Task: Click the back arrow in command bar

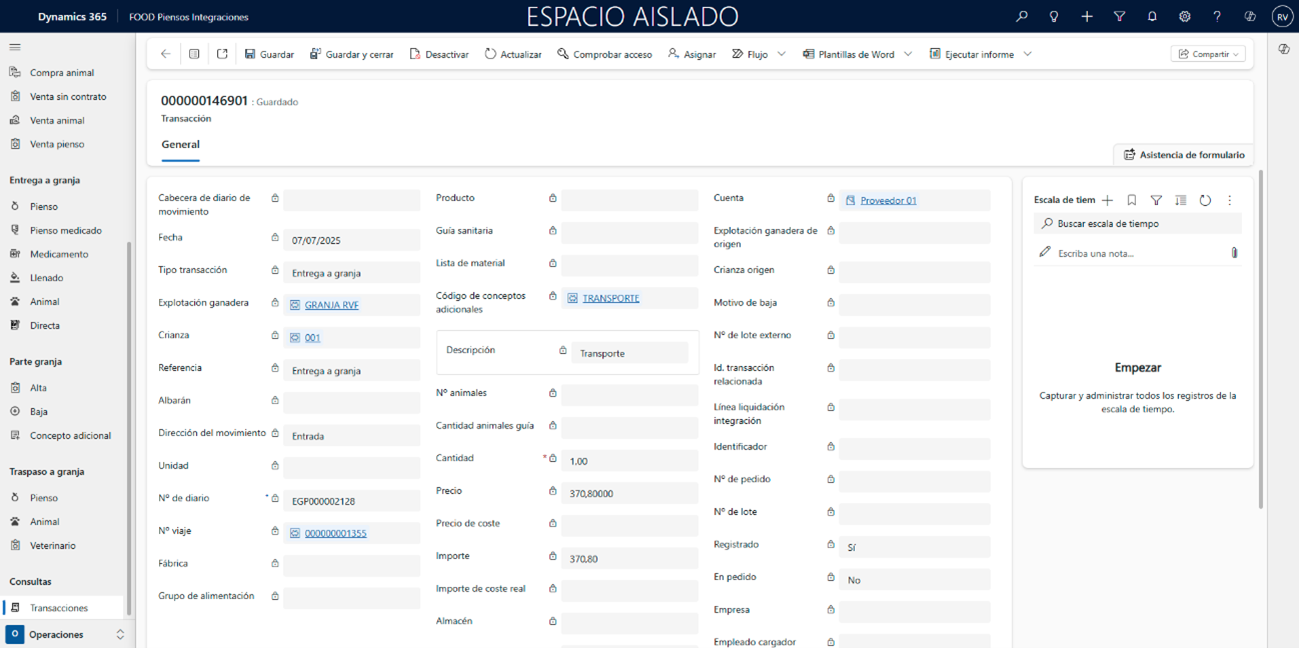Action: [166, 54]
